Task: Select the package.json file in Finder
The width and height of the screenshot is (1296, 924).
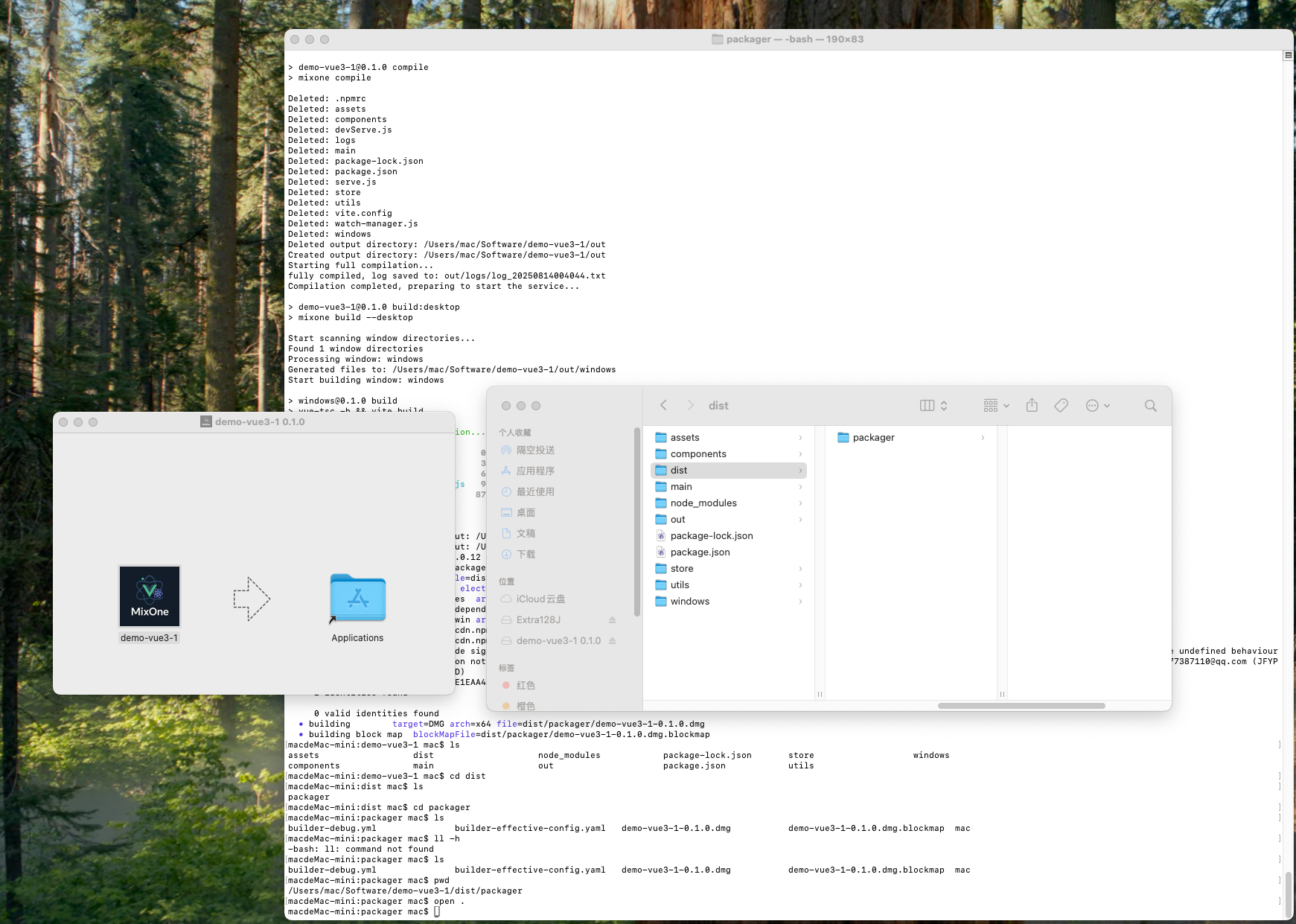Action: (x=728, y=552)
